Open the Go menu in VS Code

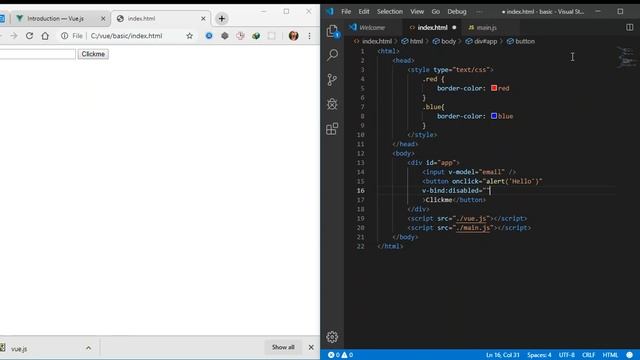pos(436,11)
